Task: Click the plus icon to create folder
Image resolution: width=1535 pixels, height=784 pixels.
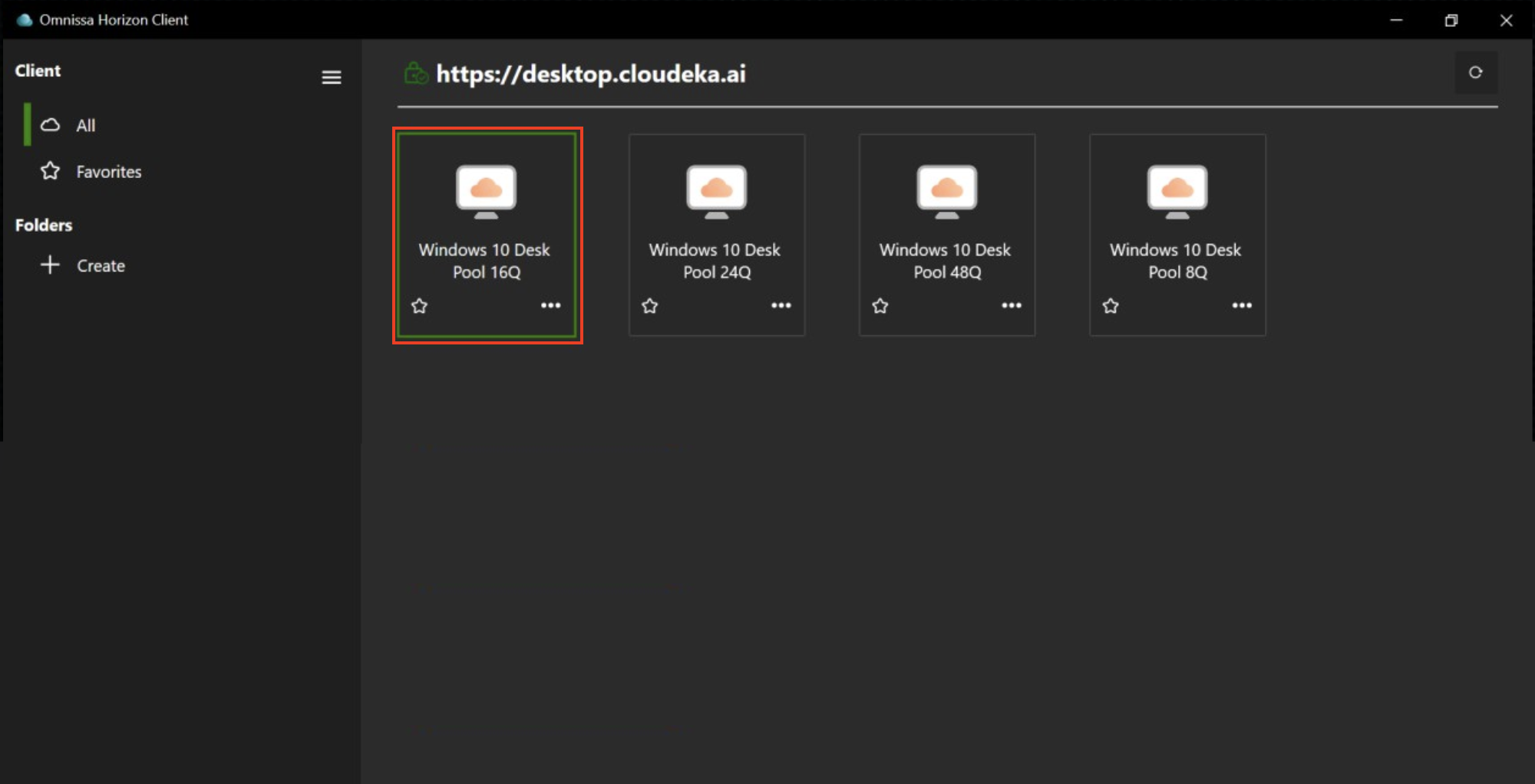Action: tap(50, 265)
